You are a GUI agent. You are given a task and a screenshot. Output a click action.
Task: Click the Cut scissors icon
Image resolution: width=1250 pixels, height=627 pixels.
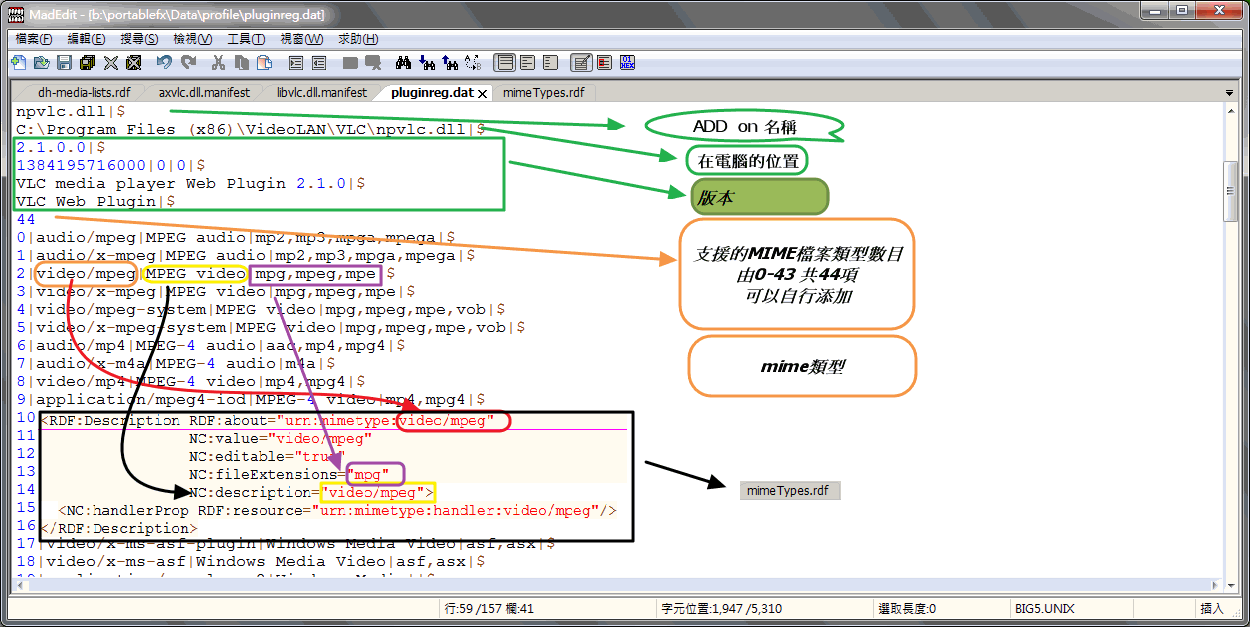218,63
